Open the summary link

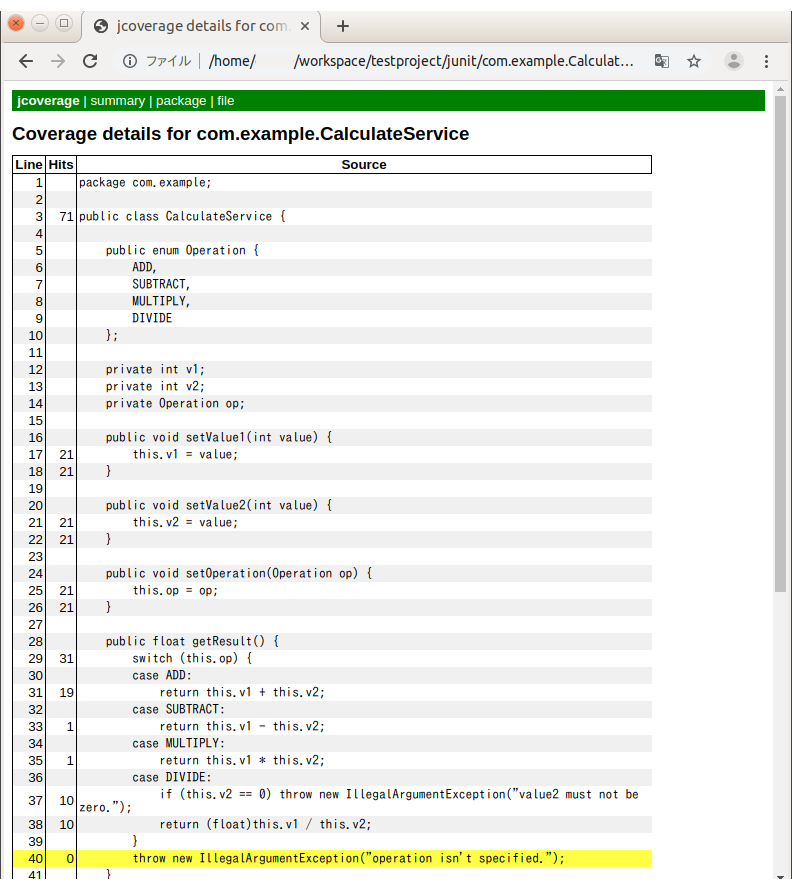(x=118, y=101)
